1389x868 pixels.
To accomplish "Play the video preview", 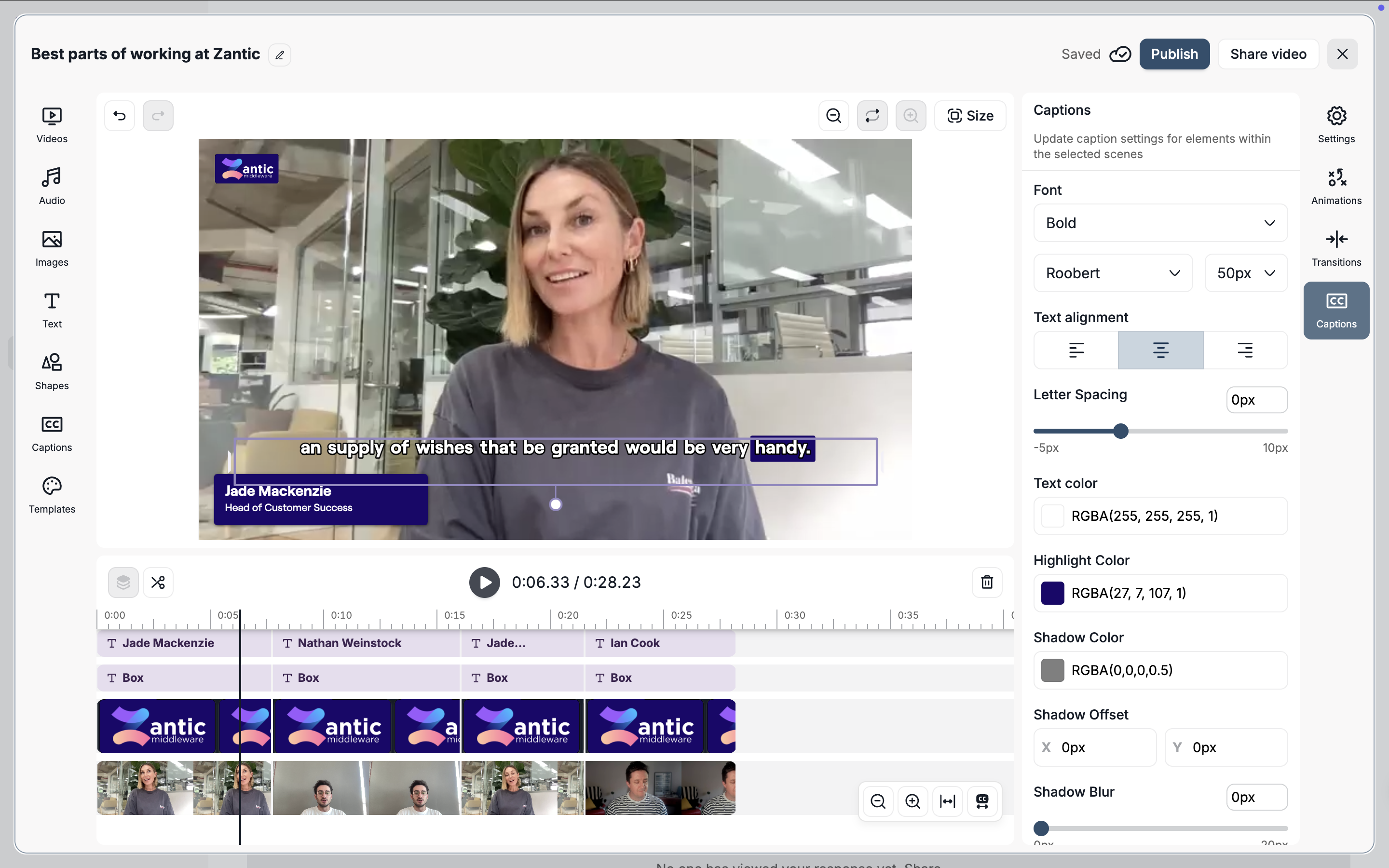I will 484,582.
